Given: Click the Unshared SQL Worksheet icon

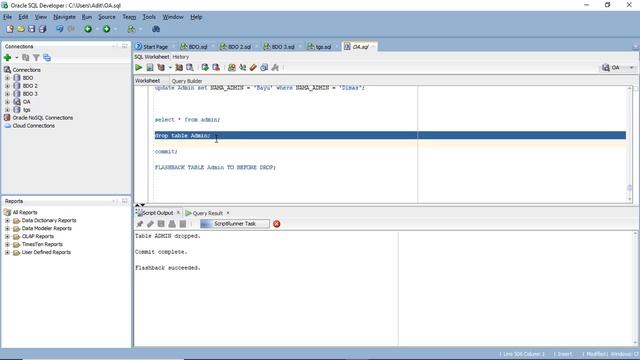Looking at the screenshot, I should click(232, 68).
